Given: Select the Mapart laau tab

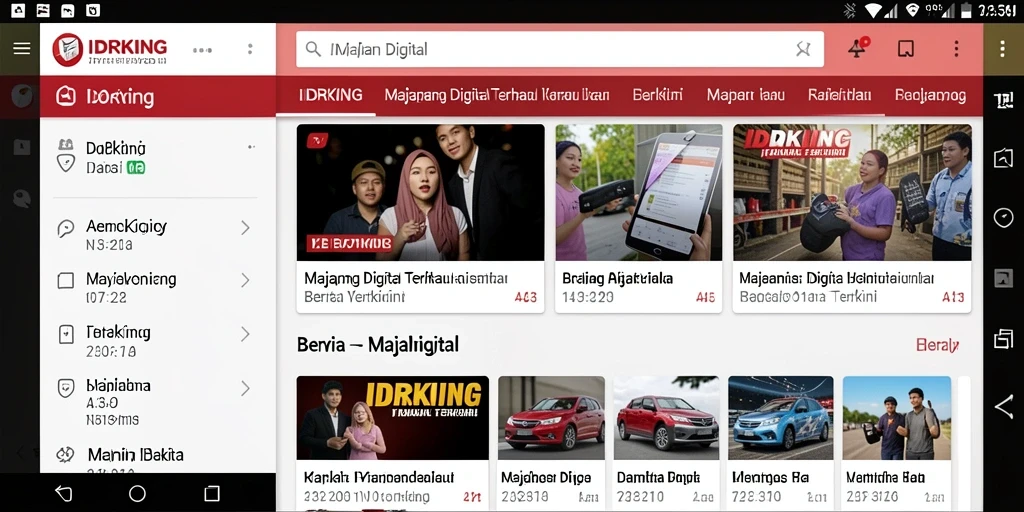Looking at the screenshot, I should point(746,95).
